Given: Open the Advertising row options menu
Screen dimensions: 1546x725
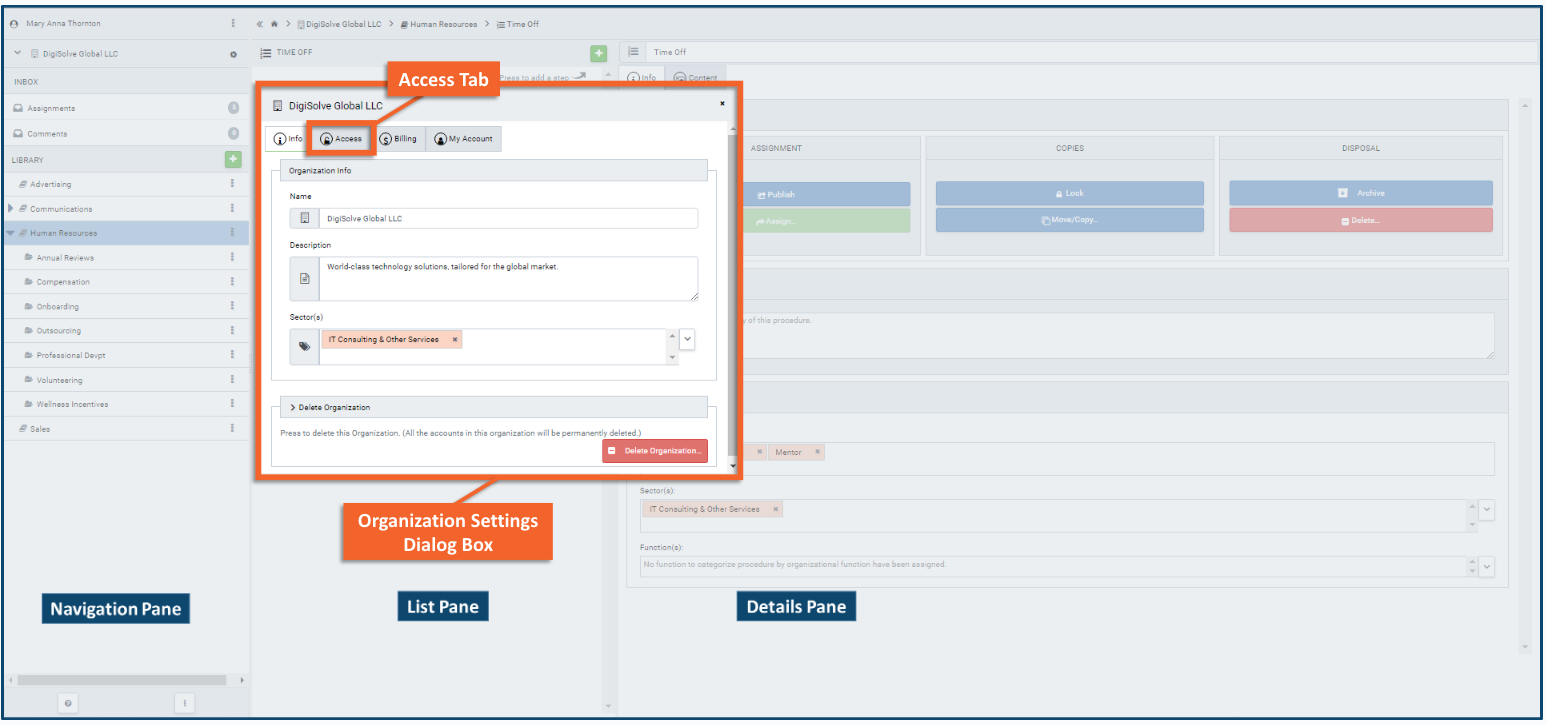Looking at the screenshot, I should [x=232, y=184].
